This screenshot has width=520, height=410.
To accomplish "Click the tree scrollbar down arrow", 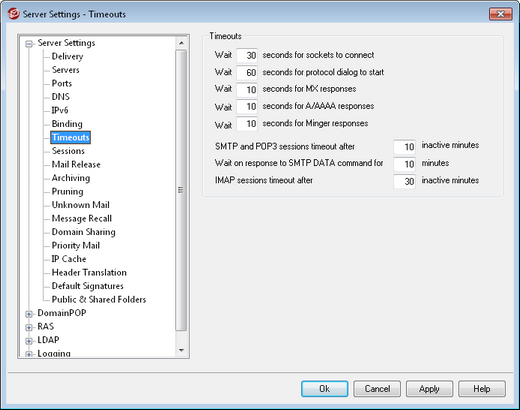I will point(181,350).
